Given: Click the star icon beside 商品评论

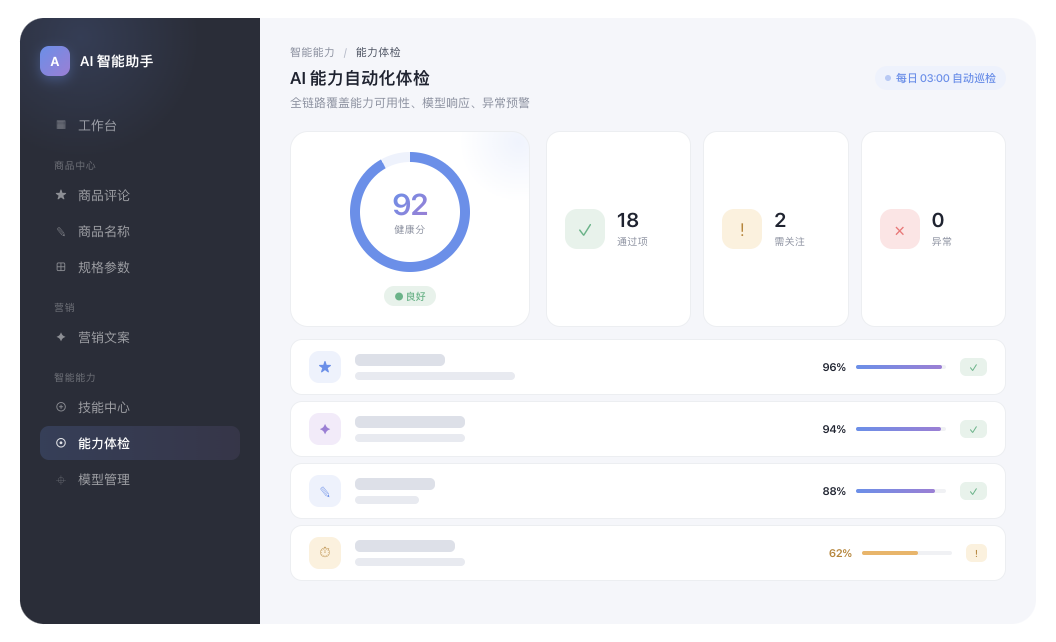Looking at the screenshot, I should 61,195.
